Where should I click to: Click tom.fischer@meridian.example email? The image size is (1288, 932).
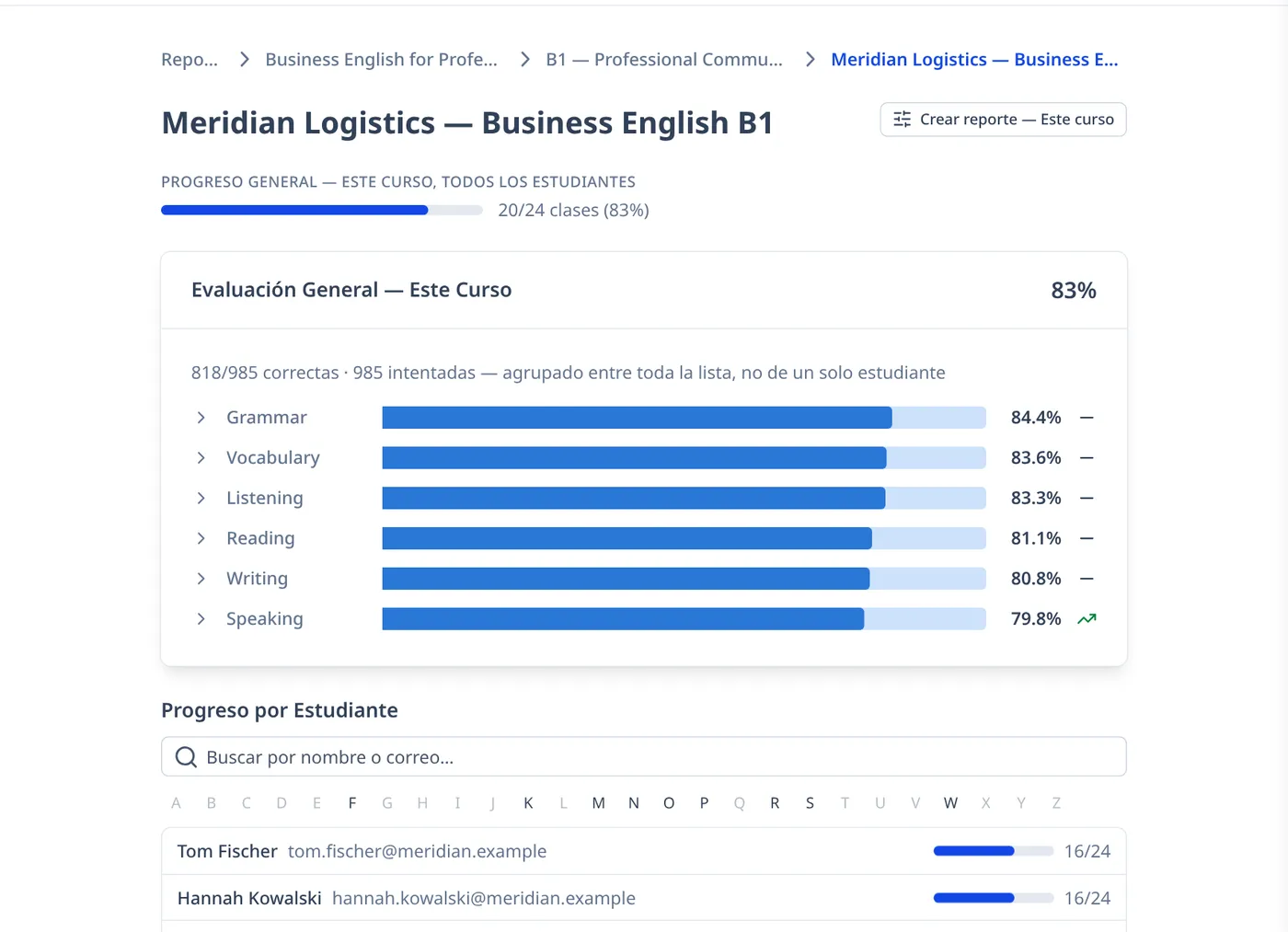pyautogui.click(x=417, y=851)
